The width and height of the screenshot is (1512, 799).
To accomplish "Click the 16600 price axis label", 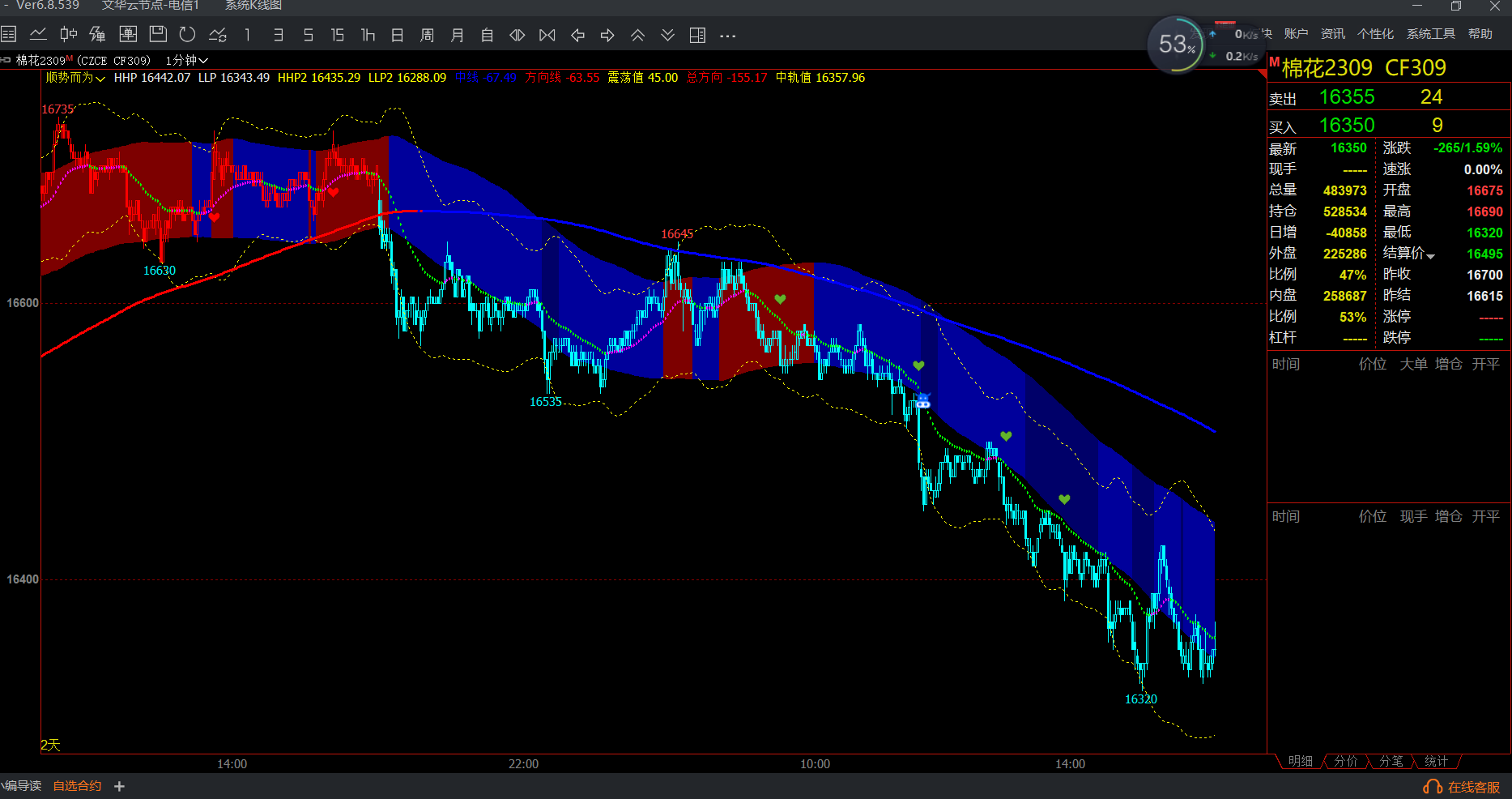I will [23, 303].
